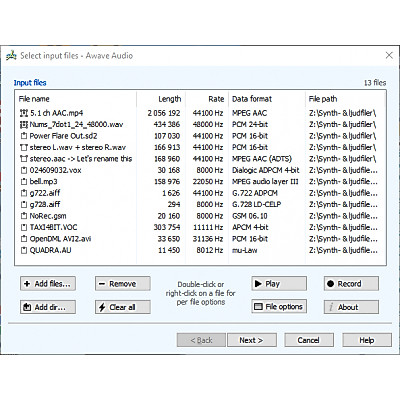Select the NoRec.gsm file name
Screen dimensions: 400x400
coord(48,216)
